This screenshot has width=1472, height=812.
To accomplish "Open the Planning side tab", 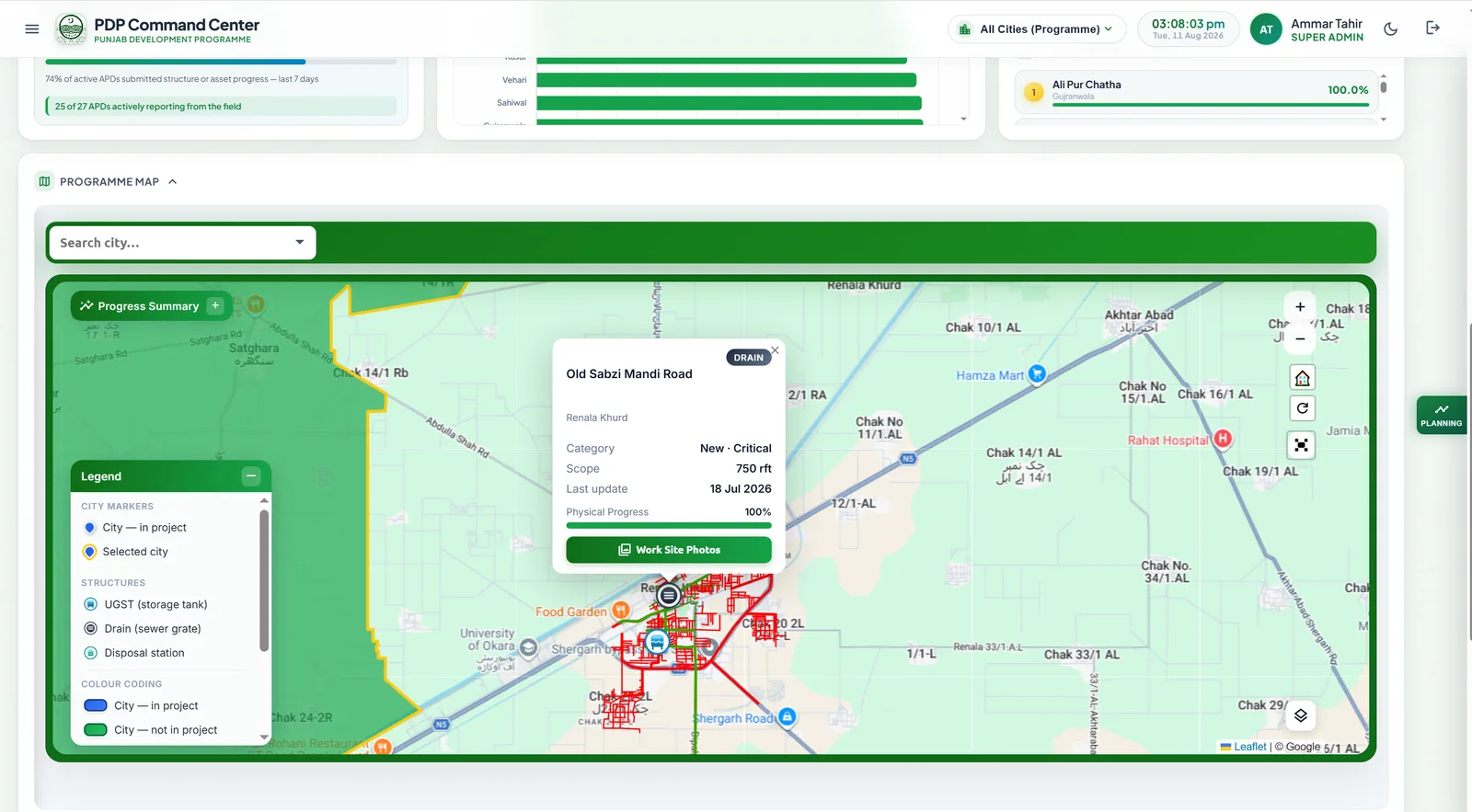I will (1441, 415).
